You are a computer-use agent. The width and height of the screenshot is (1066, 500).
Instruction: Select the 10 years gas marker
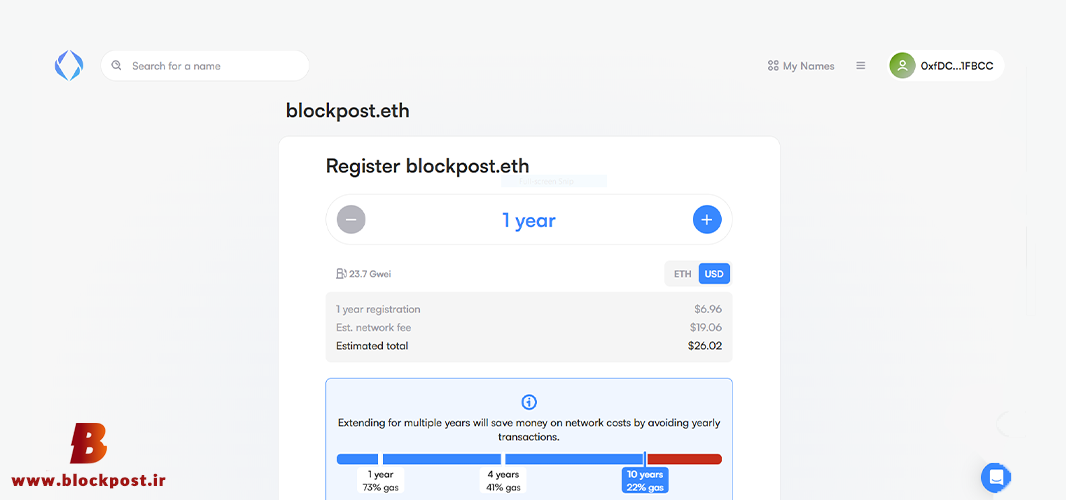[645, 480]
